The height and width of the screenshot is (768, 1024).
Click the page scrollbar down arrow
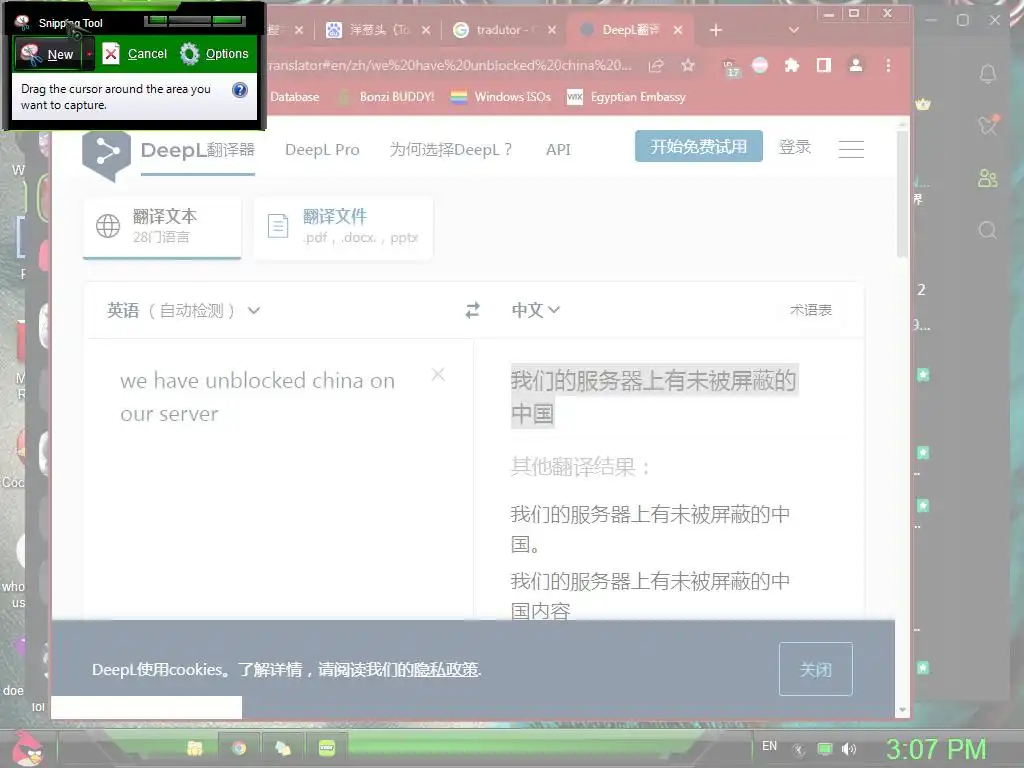coord(903,710)
